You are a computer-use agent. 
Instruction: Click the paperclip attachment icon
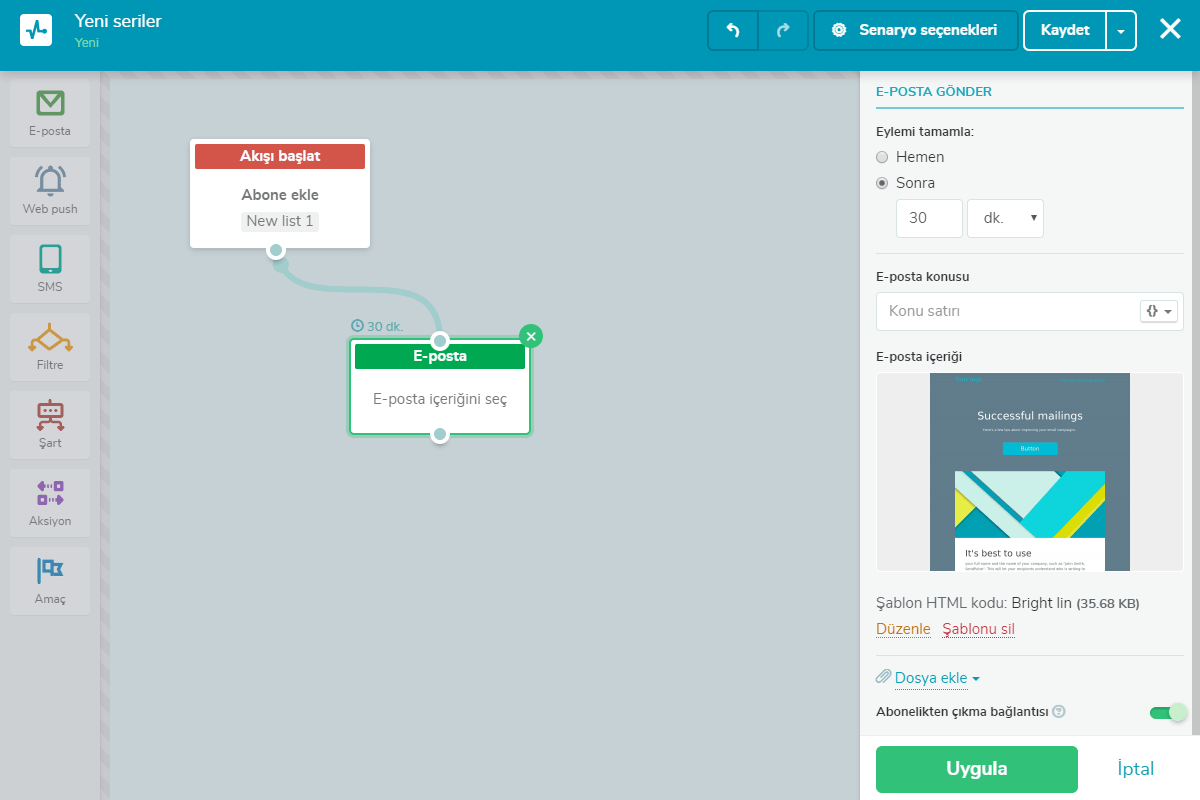883,677
